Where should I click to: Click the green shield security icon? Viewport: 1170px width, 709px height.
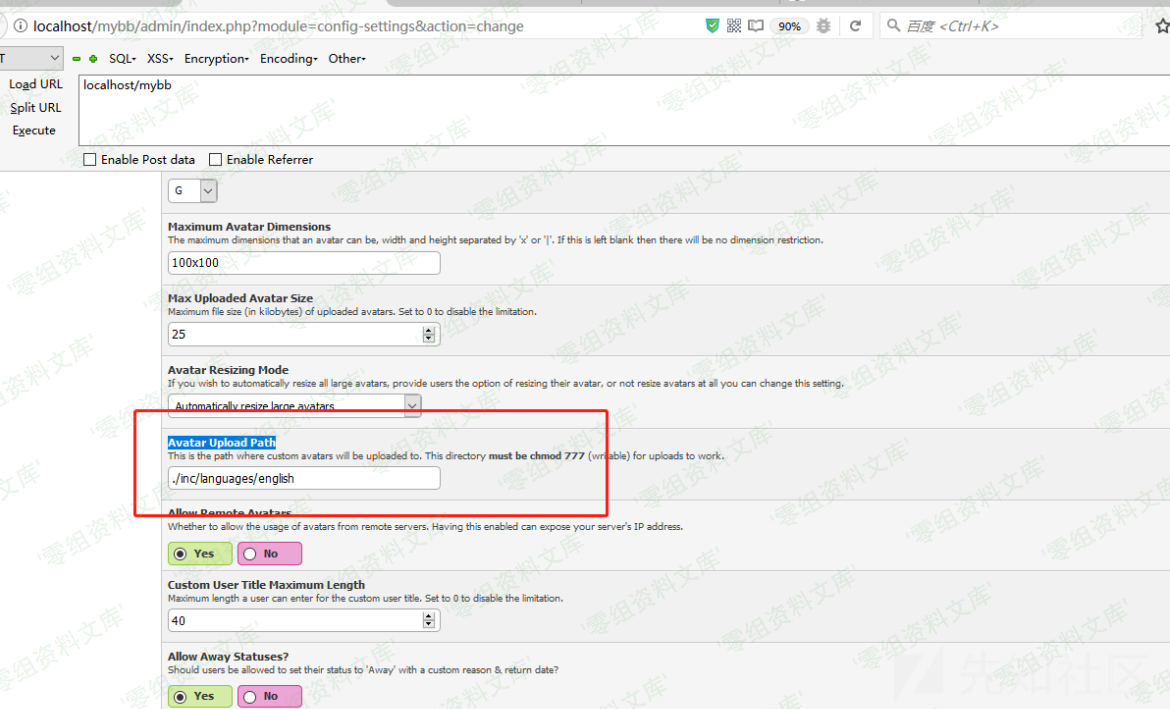point(712,26)
